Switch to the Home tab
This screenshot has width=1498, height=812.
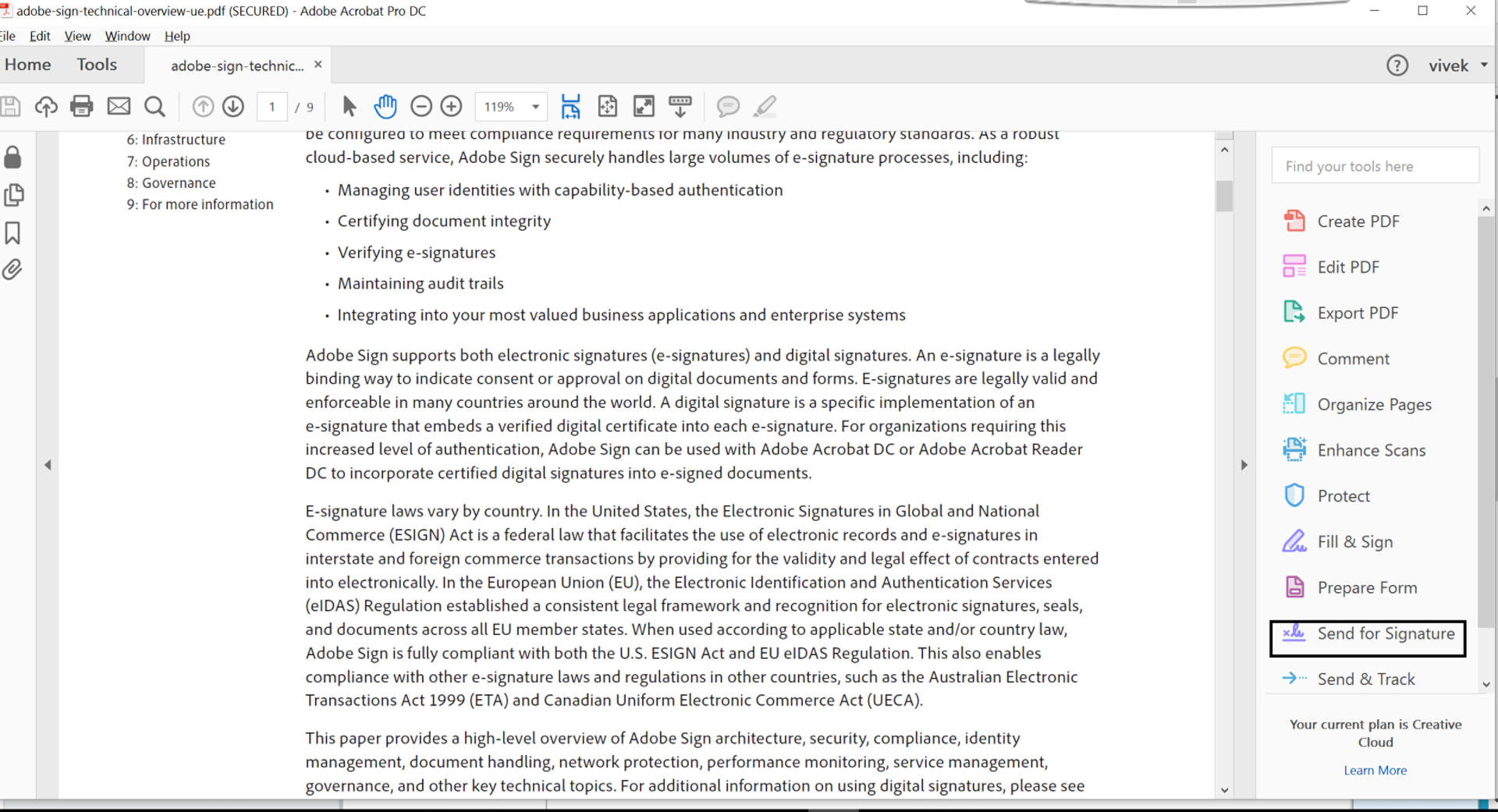pyautogui.click(x=28, y=65)
